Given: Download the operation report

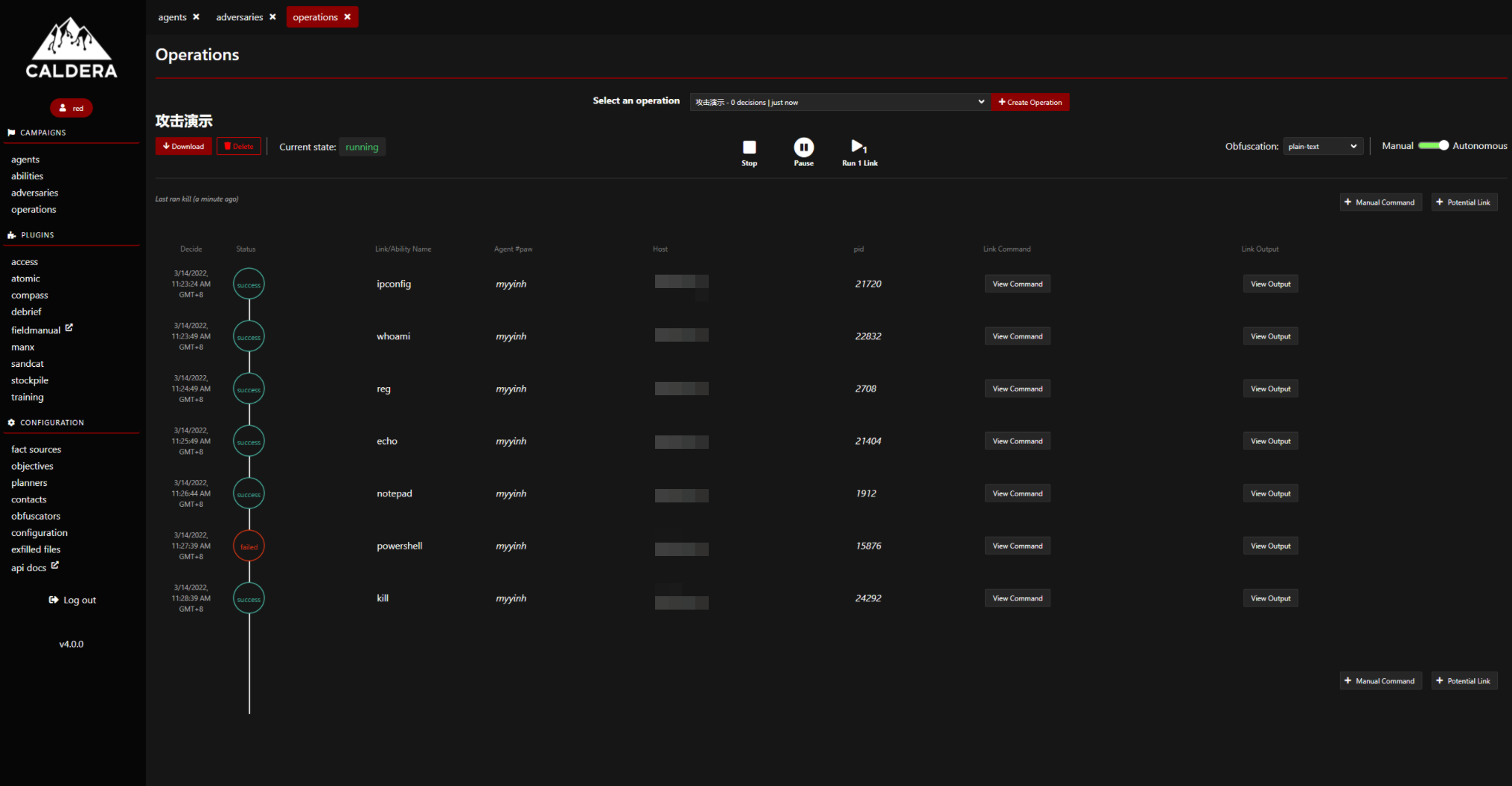Looking at the screenshot, I should tap(183, 147).
